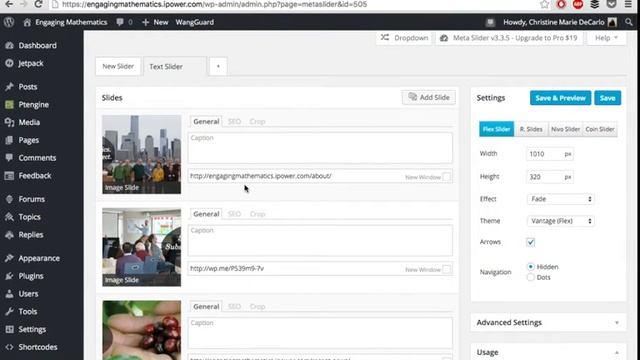Open the Theme dropdown

click(560, 221)
